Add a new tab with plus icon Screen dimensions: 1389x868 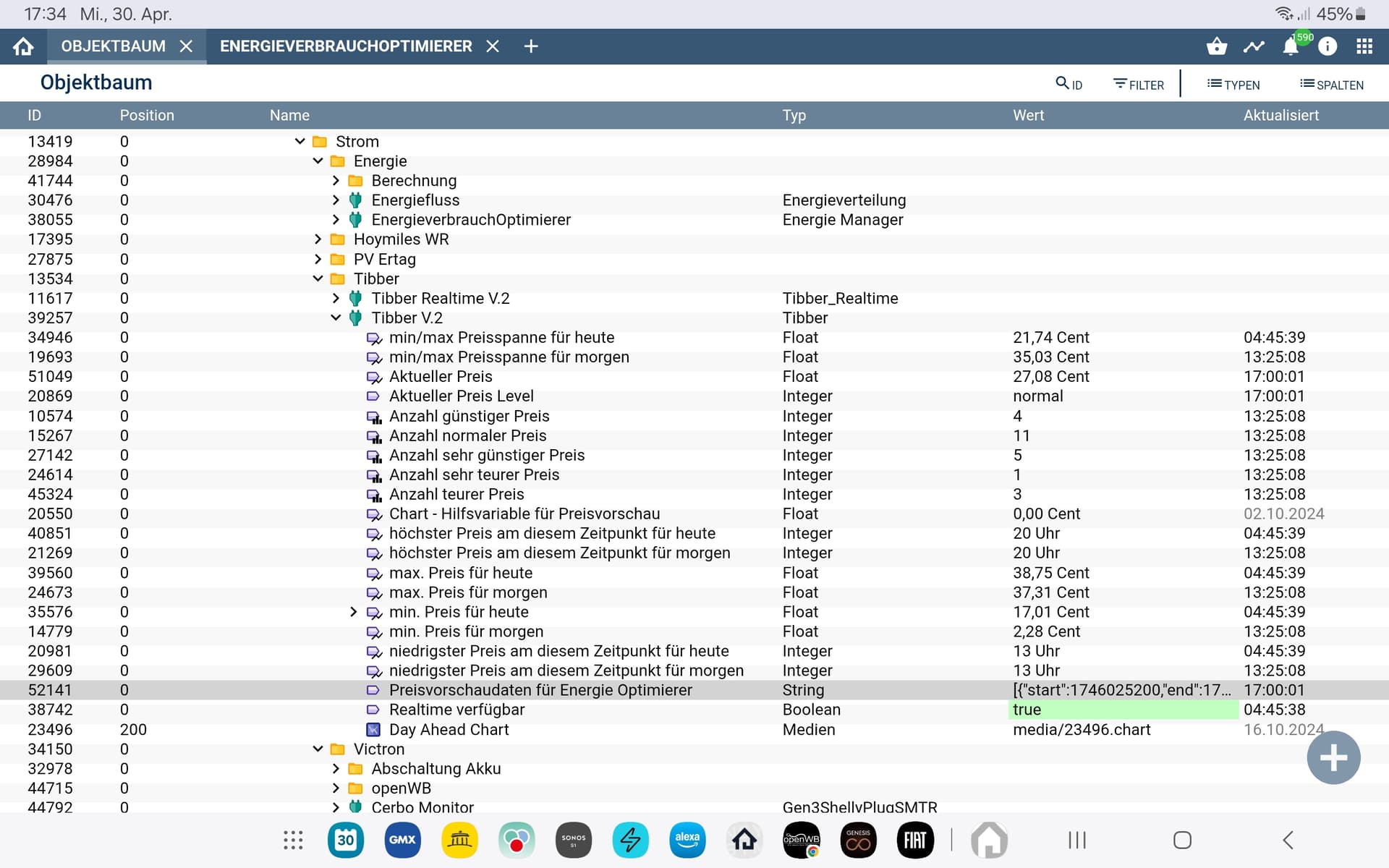tap(531, 46)
